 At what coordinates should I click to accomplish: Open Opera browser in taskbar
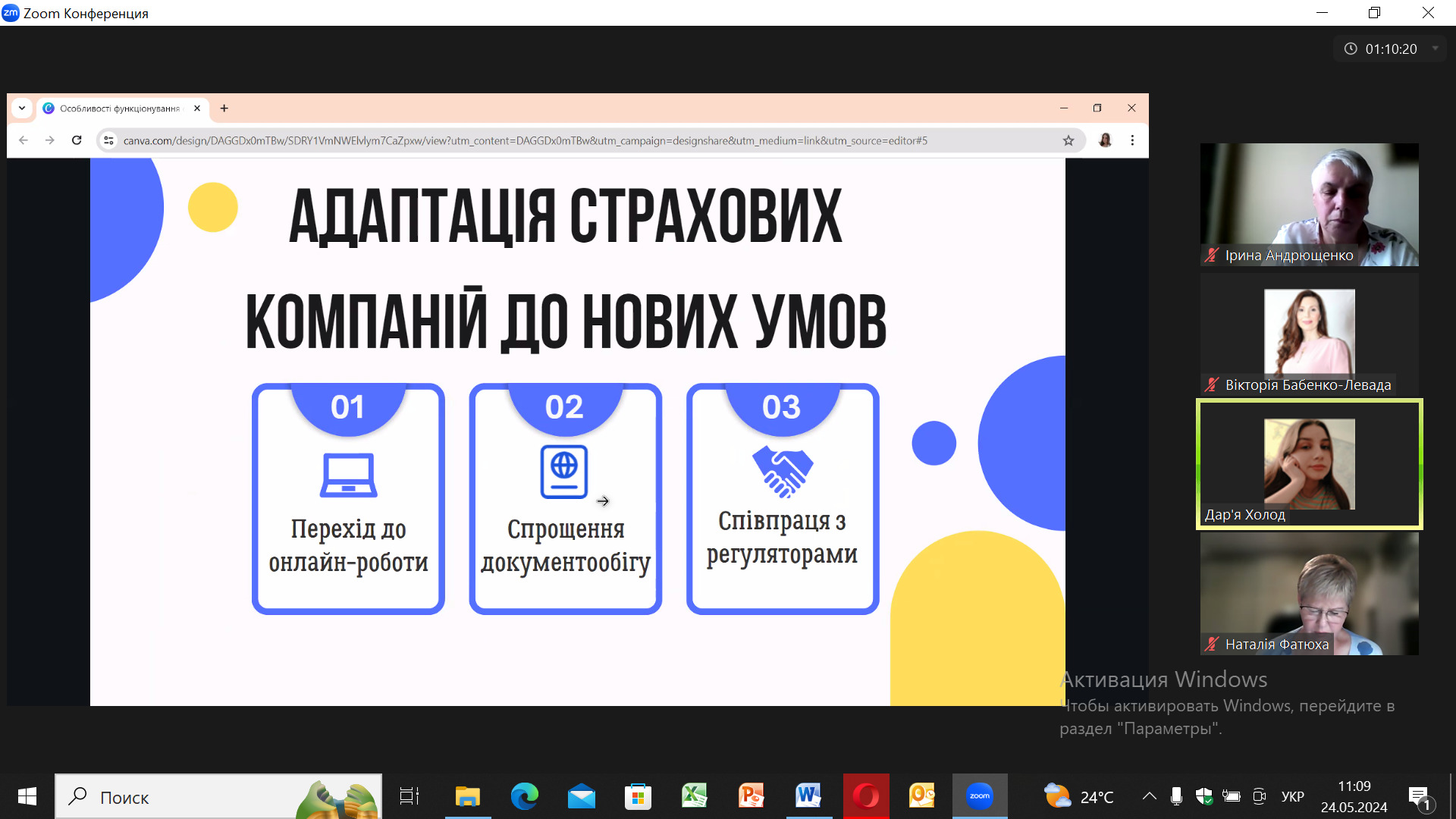point(865,796)
